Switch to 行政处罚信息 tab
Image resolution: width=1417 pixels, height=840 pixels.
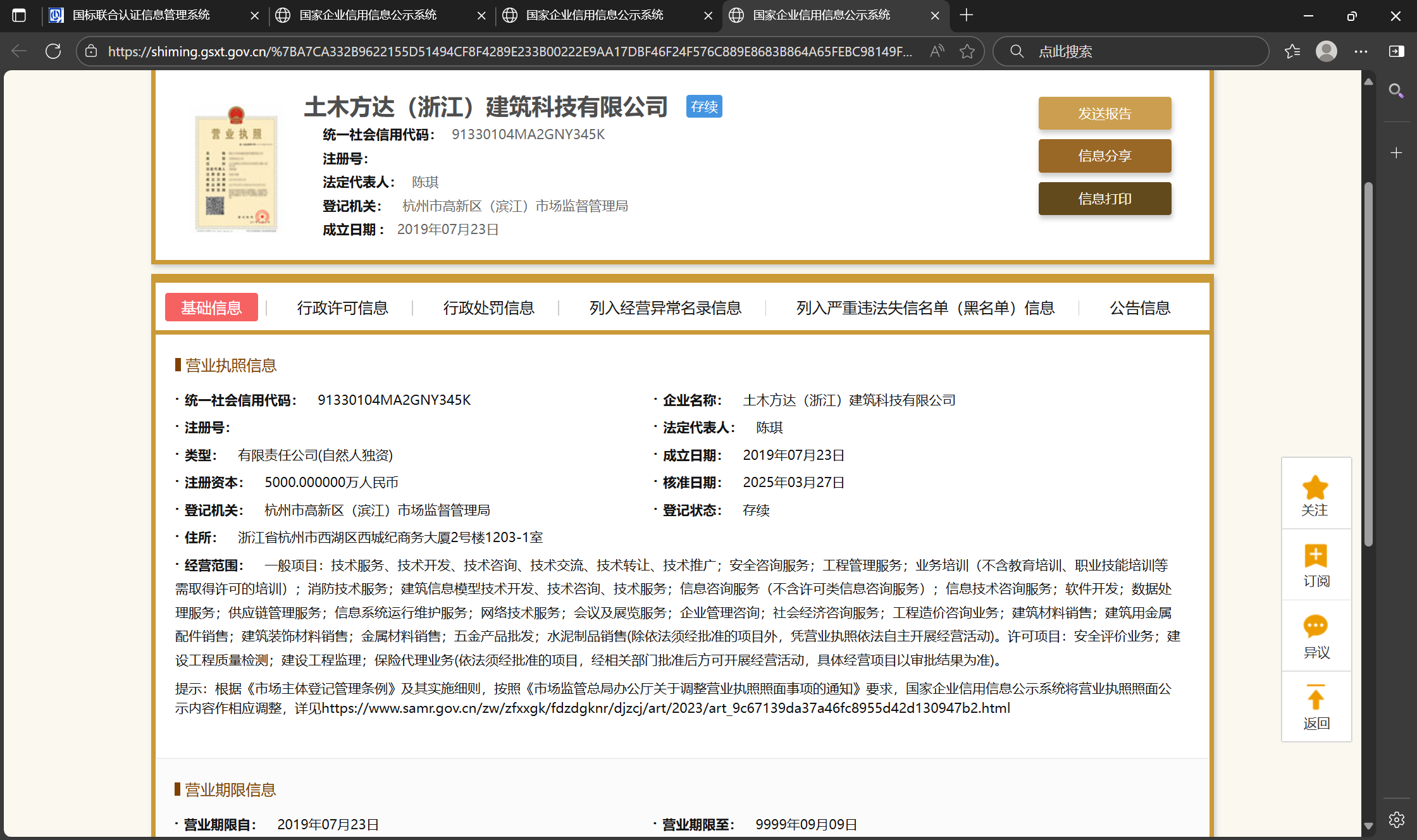click(x=488, y=308)
